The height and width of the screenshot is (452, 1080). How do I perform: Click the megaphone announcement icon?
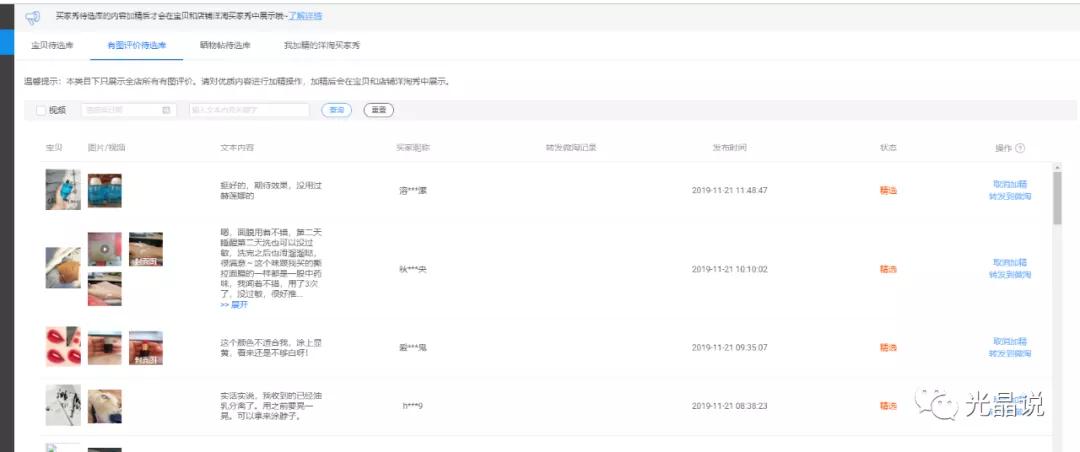(32, 17)
